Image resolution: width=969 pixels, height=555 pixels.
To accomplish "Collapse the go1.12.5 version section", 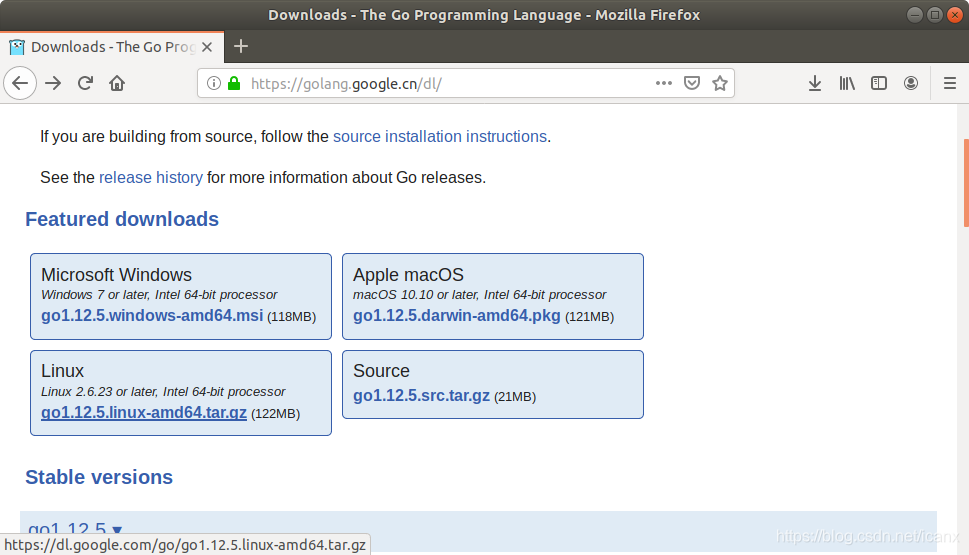I will pyautogui.click(x=75, y=530).
